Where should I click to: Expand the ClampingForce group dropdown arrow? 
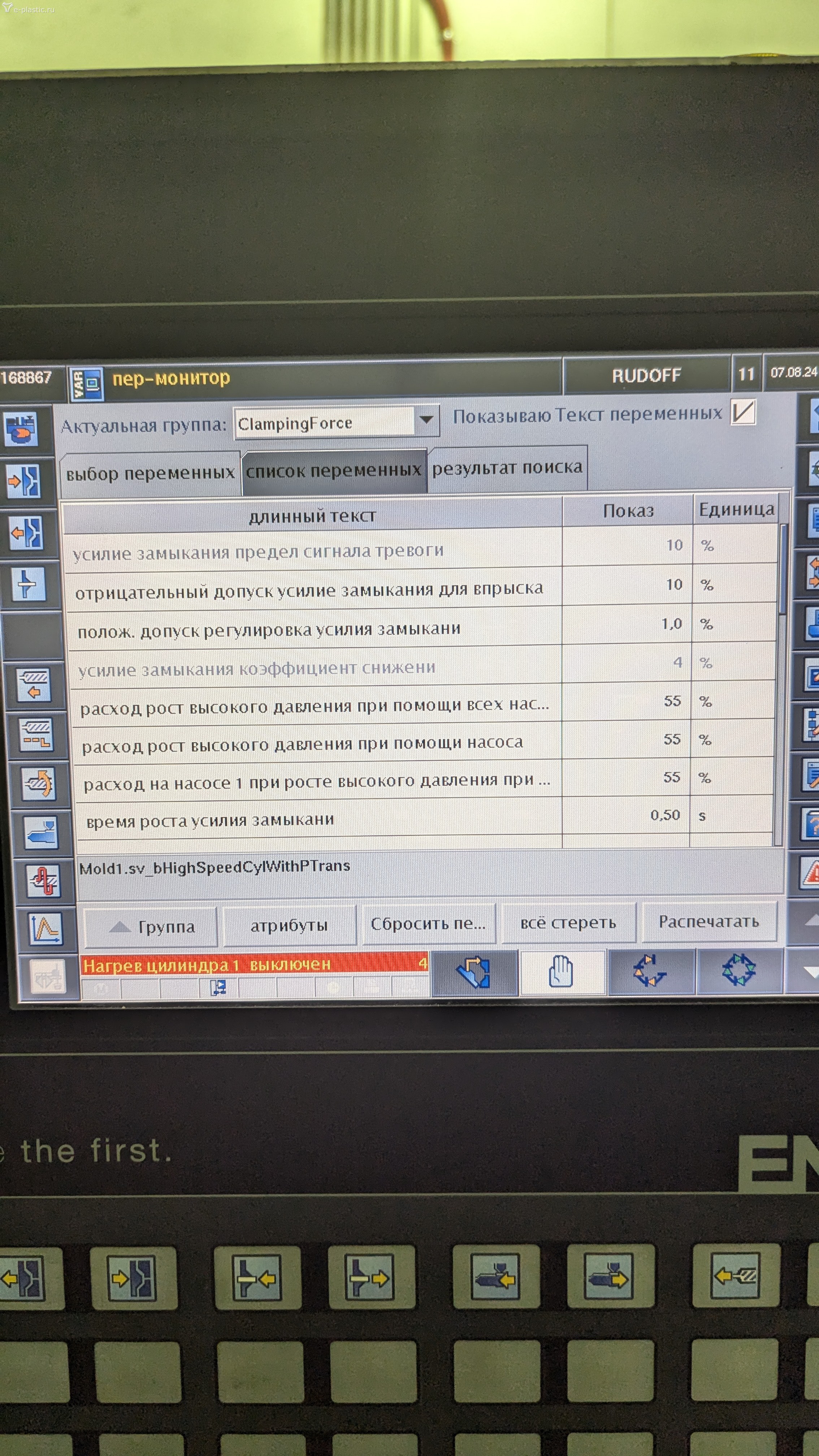coord(427,420)
